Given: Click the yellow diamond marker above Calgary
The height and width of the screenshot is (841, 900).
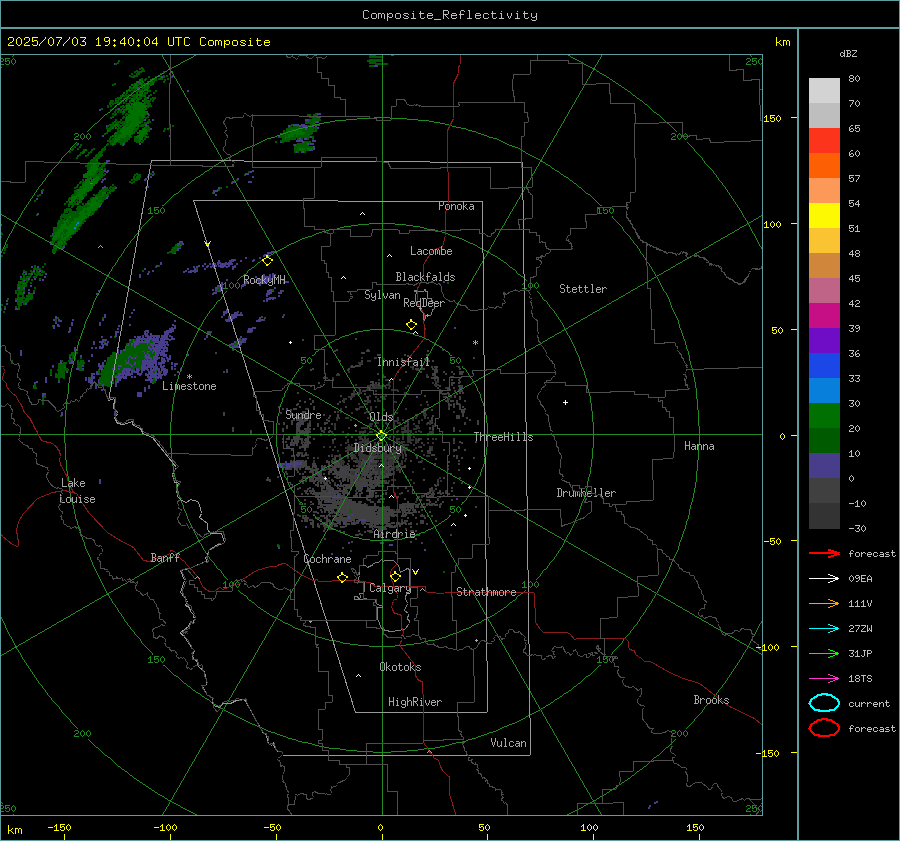Looking at the screenshot, I should coord(395,576).
